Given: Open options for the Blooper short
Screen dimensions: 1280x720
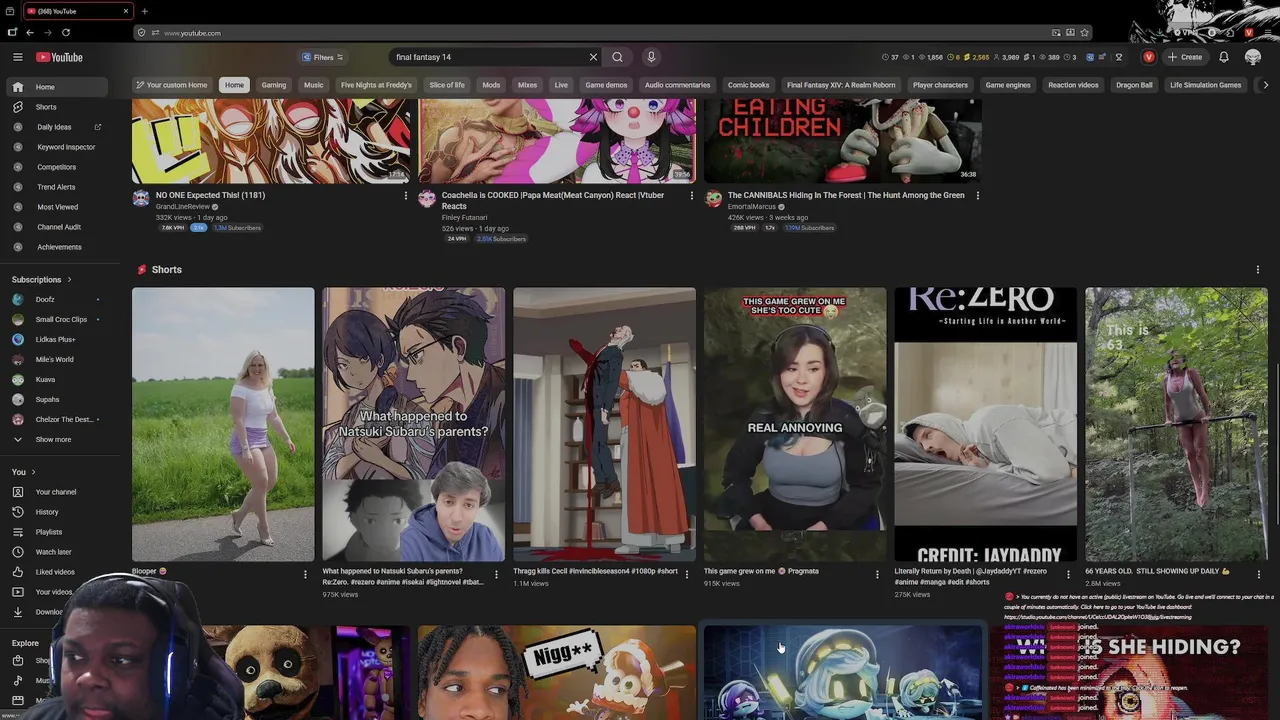Looking at the screenshot, I should pos(305,574).
